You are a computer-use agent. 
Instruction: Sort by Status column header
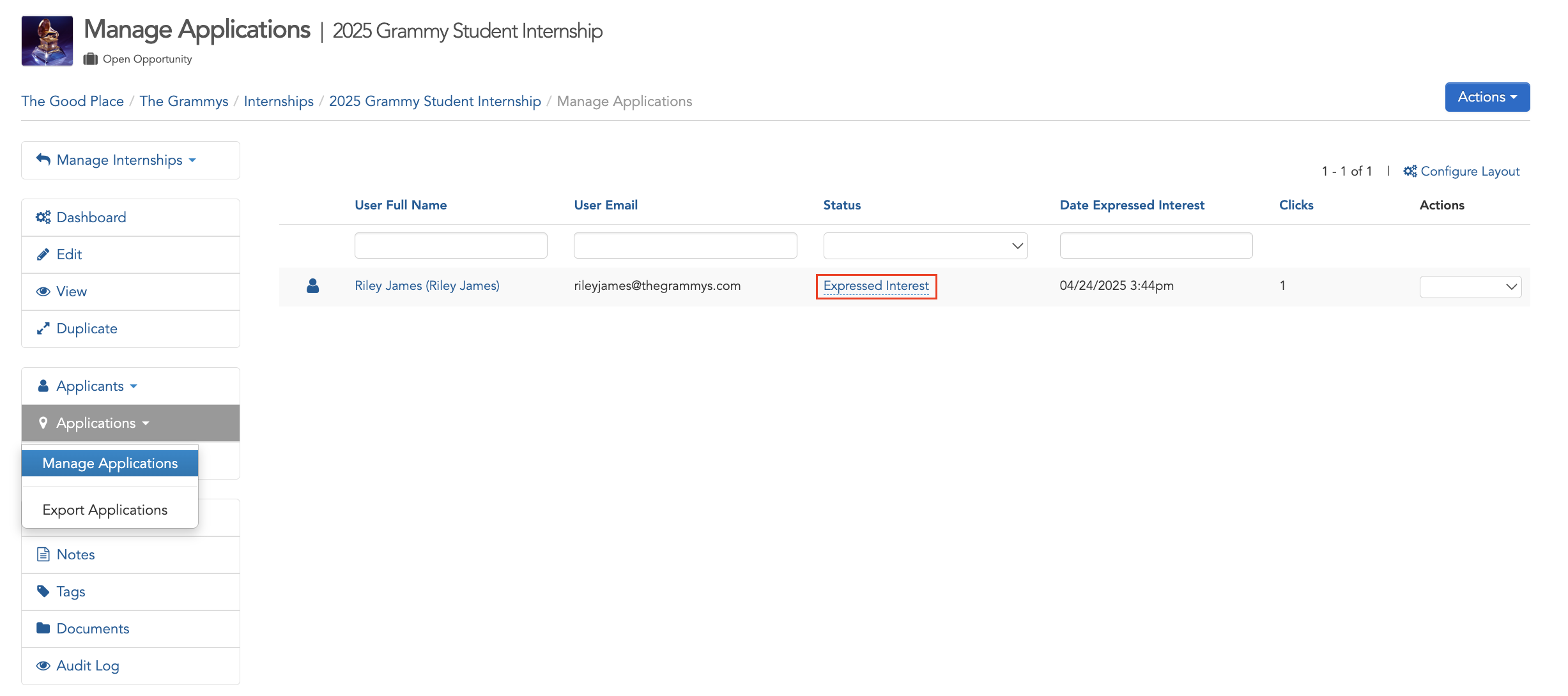pyautogui.click(x=842, y=205)
